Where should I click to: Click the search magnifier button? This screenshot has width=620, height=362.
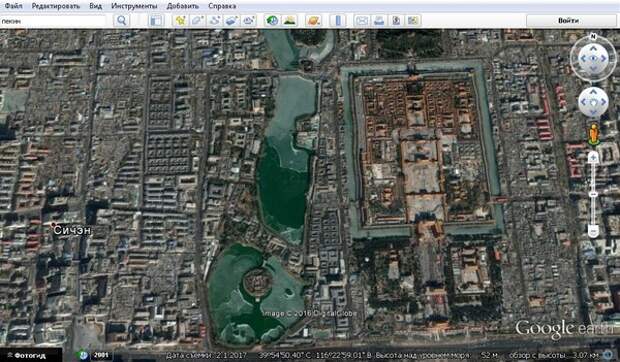tap(122, 21)
